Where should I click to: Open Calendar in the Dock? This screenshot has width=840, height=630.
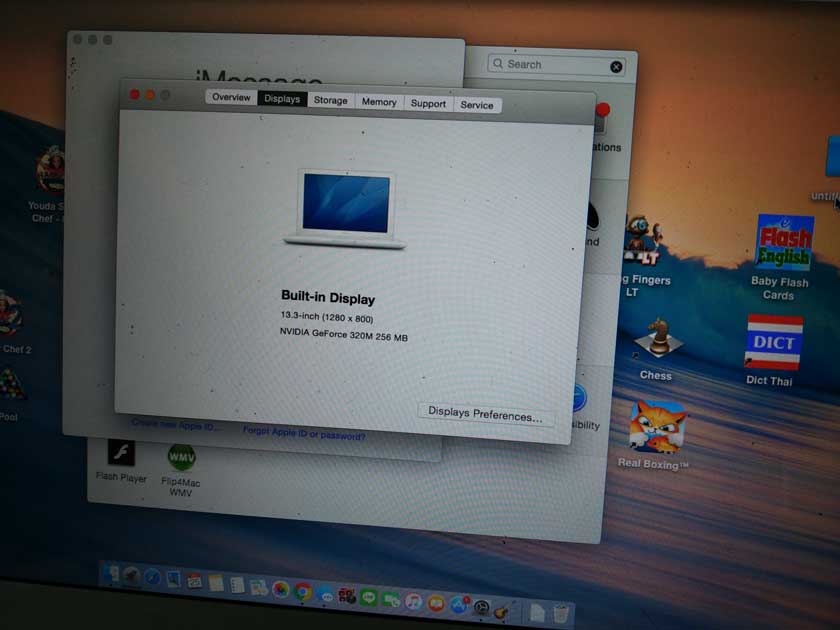click(x=194, y=581)
